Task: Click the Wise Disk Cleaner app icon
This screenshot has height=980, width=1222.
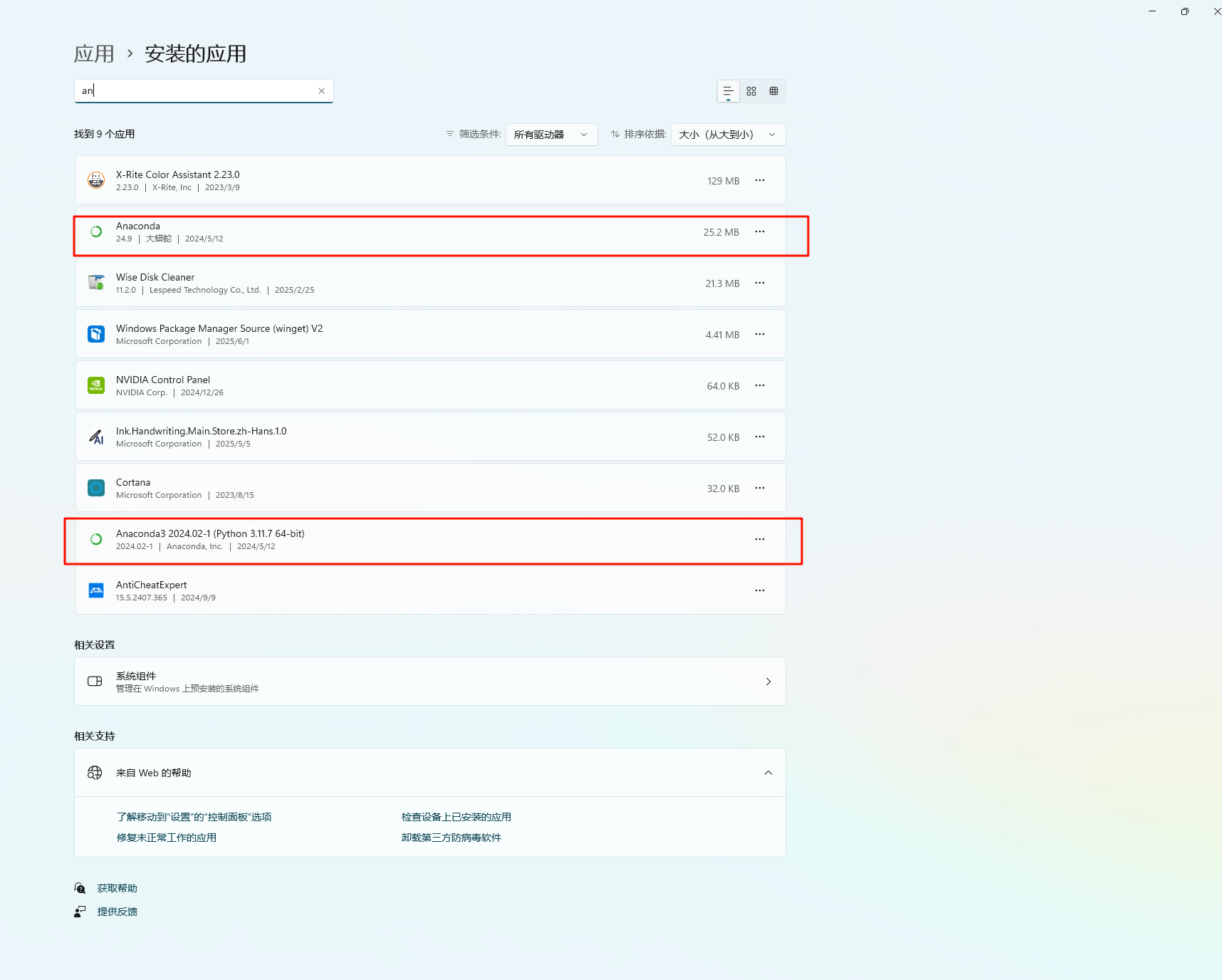Action: click(x=96, y=283)
